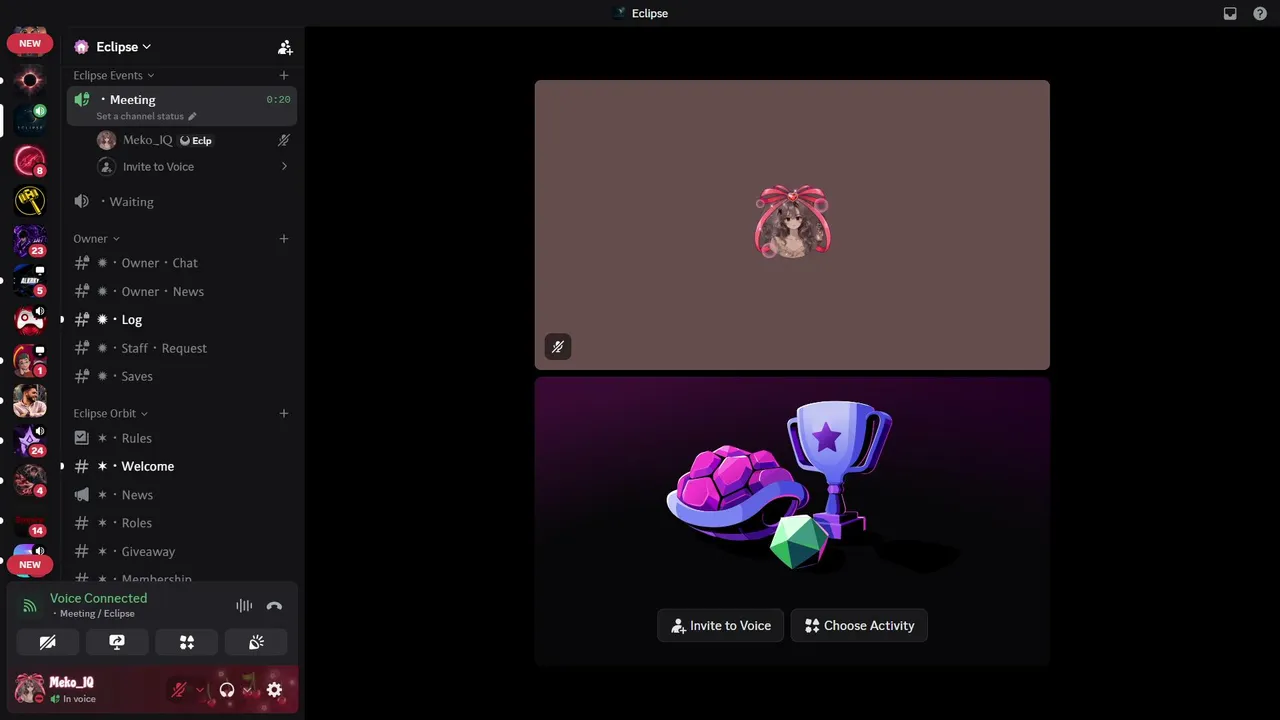Screen dimensions: 1280x720
Task: Open microphone input options arrow
Action: pos(200,690)
